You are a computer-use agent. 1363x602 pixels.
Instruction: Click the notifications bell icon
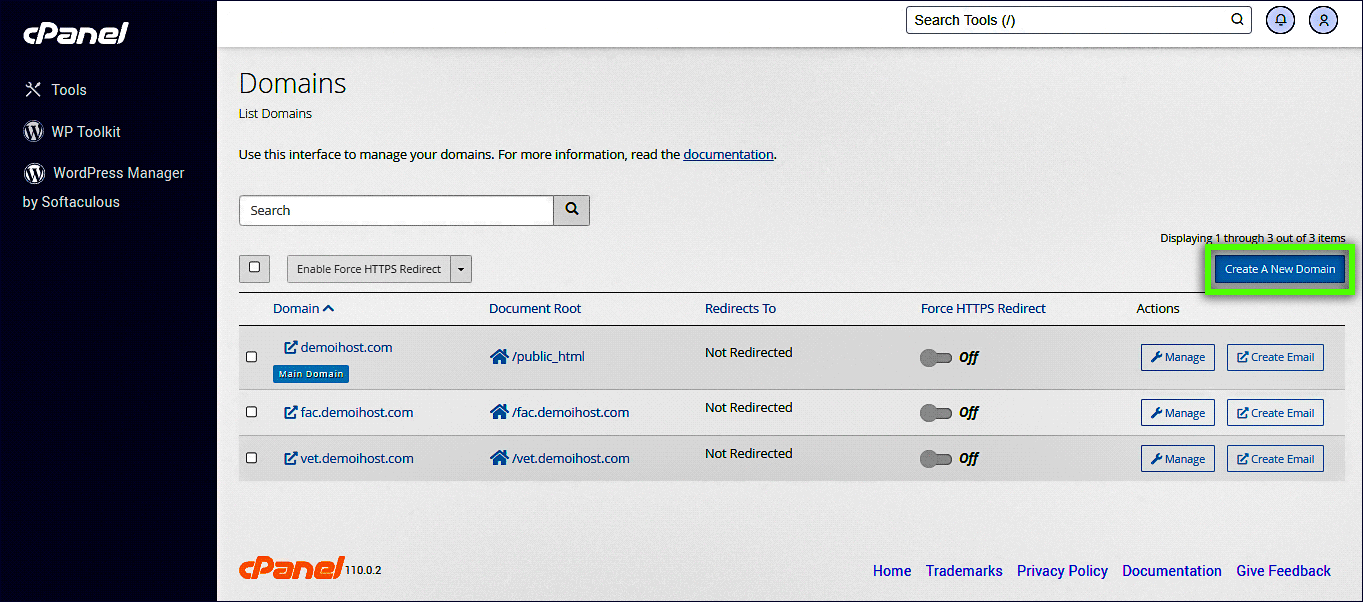pyautogui.click(x=1280, y=20)
